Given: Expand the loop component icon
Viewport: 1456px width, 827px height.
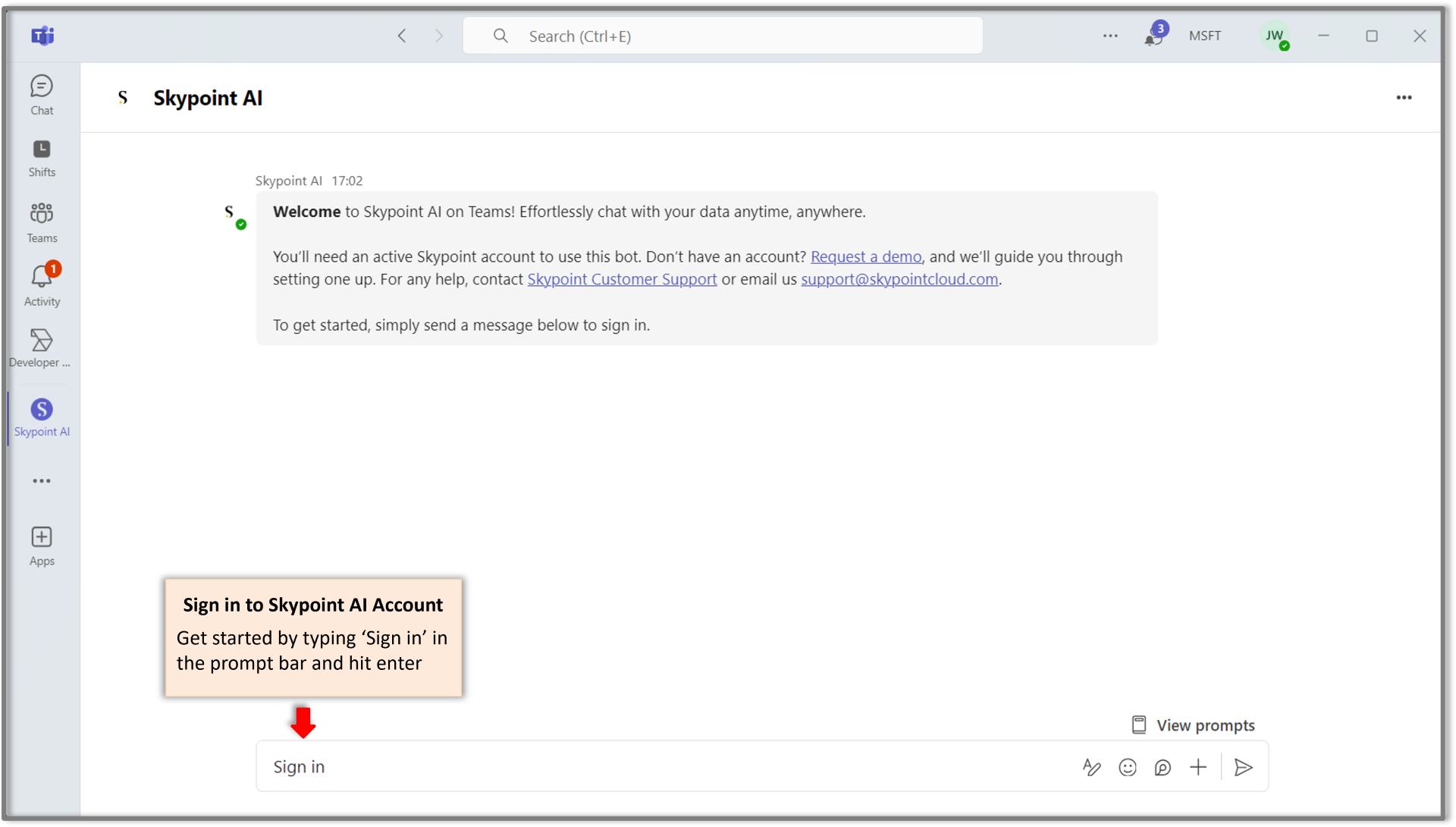Looking at the screenshot, I should pos(1163,767).
